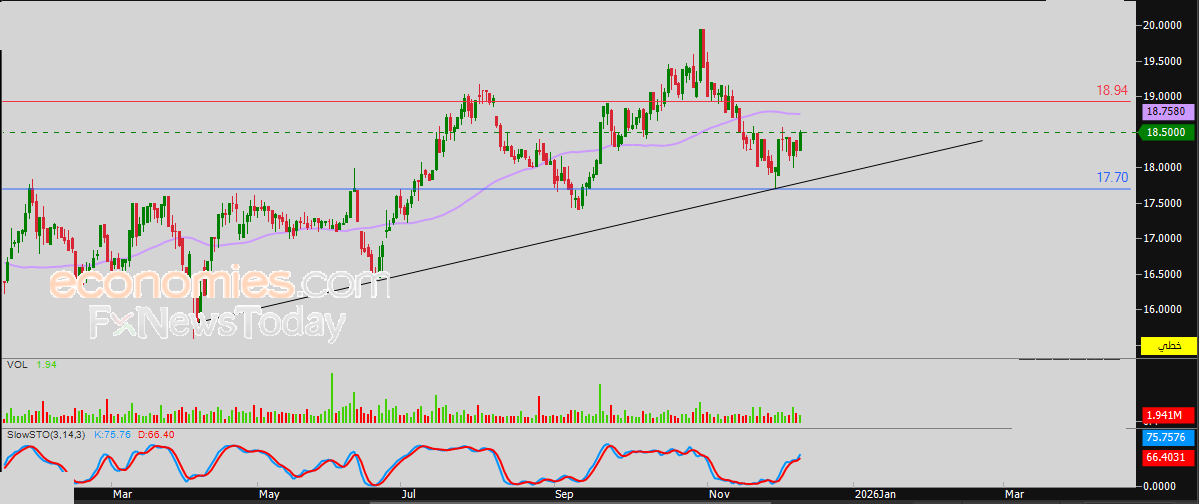The image size is (1199, 504).
Task: Click the 2026Jan date on time axis
Action: (x=874, y=494)
